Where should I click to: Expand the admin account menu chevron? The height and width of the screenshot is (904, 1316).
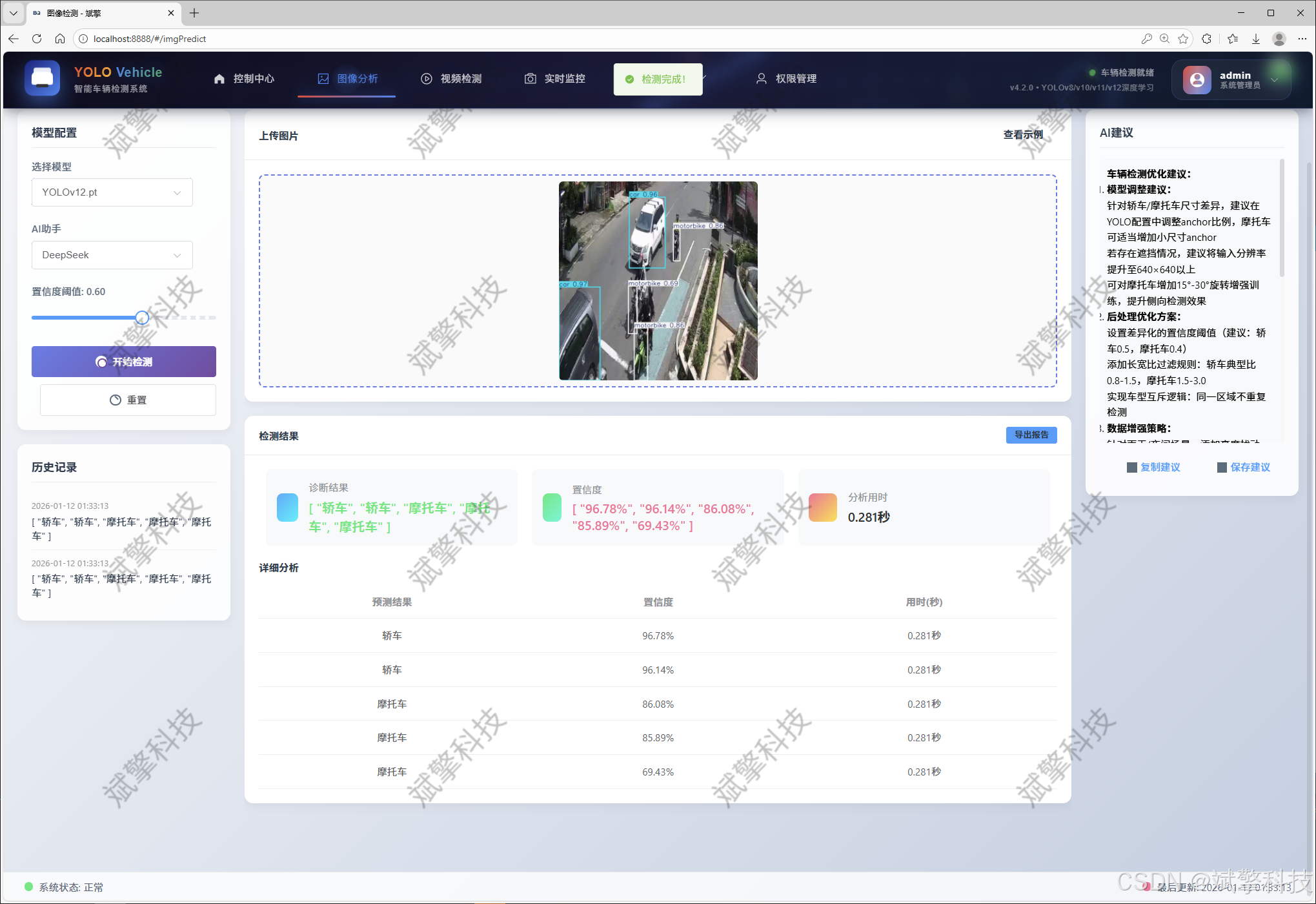[1274, 80]
